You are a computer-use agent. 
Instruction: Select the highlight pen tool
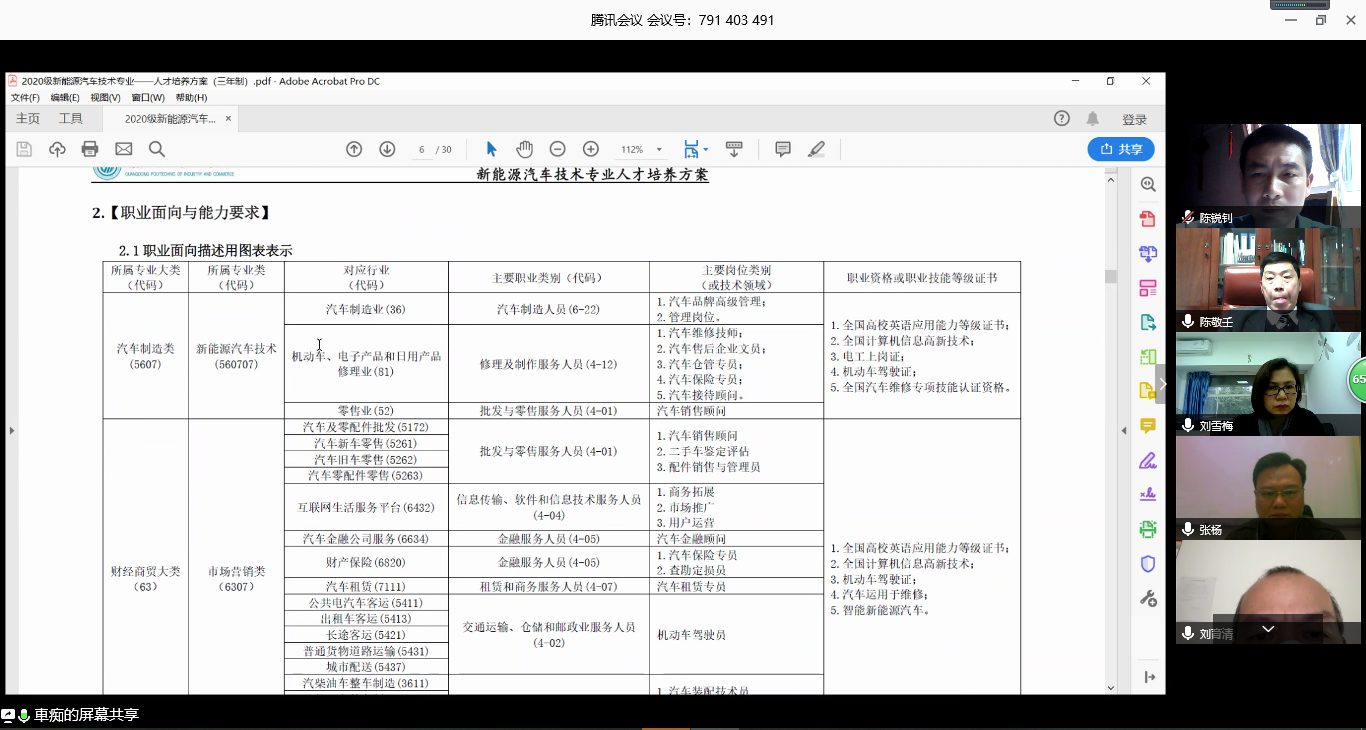click(816, 149)
